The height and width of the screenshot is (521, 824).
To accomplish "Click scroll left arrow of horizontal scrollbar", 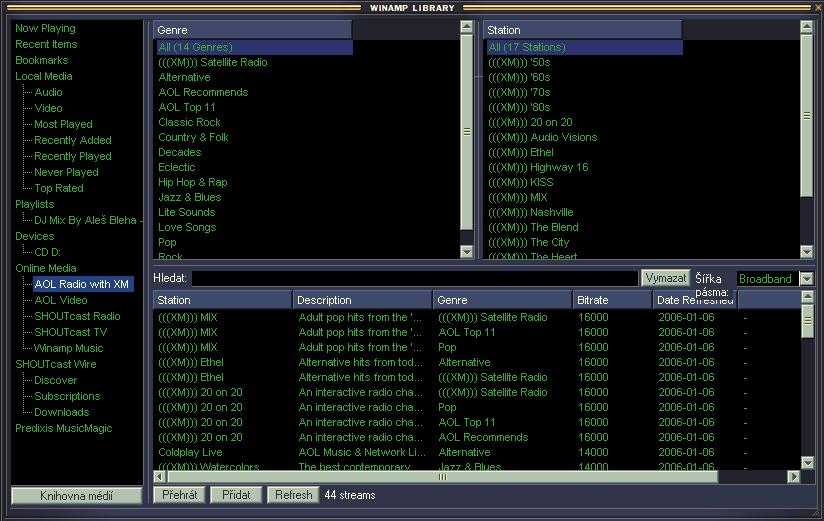I will click(x=160, y=477).
